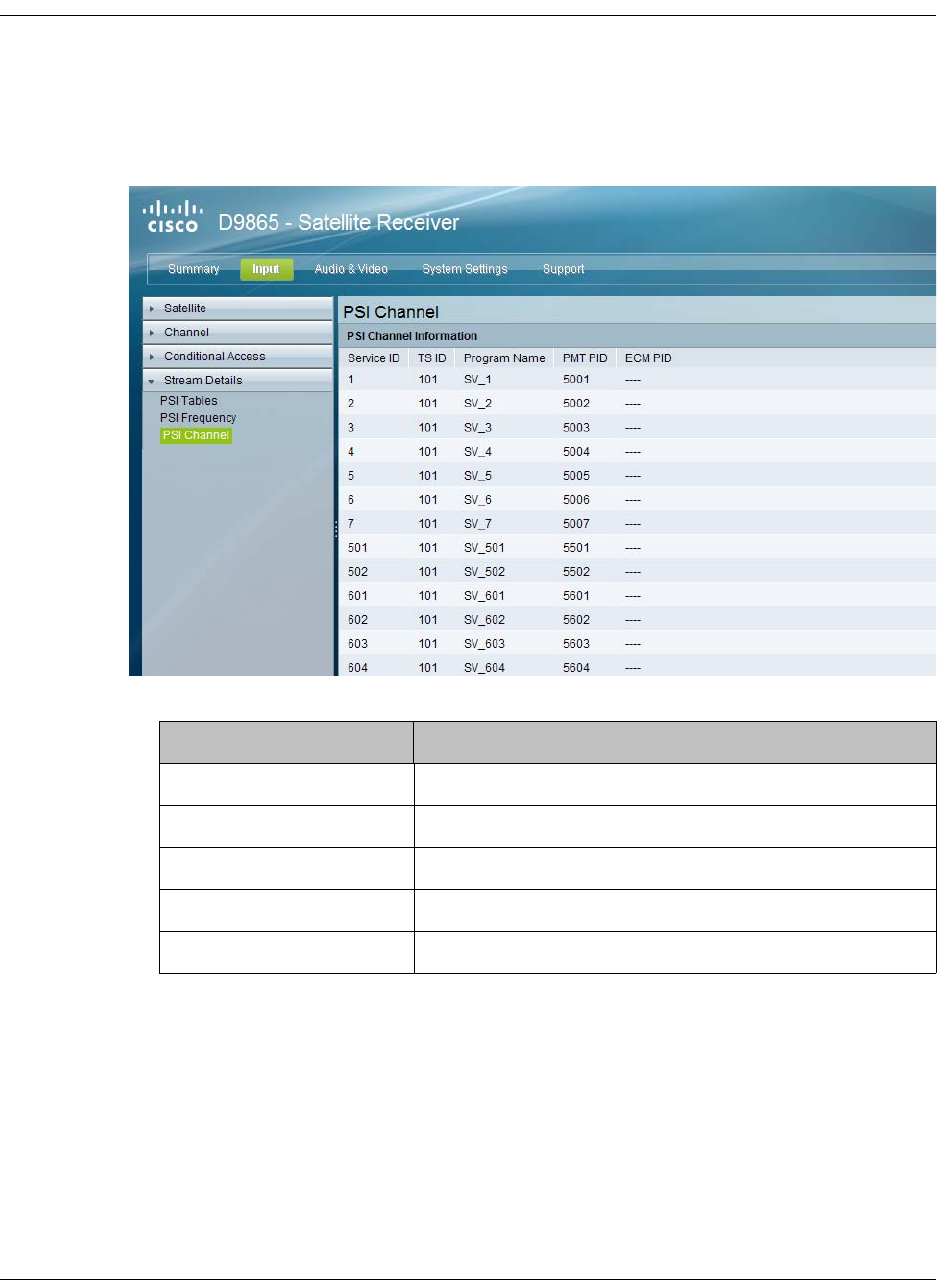Click PMT PID value 5501
This screenshot has width=937, height=1285.
pos(576,547)
